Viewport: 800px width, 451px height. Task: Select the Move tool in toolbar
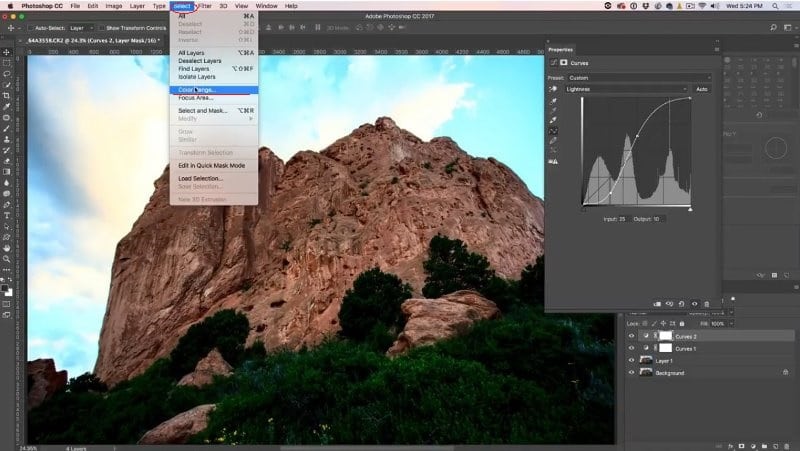tap(7, 52)
